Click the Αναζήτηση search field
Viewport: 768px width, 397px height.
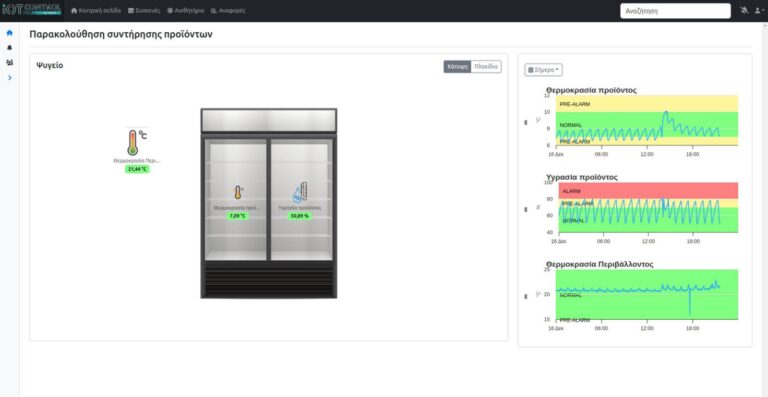[675, 11]
